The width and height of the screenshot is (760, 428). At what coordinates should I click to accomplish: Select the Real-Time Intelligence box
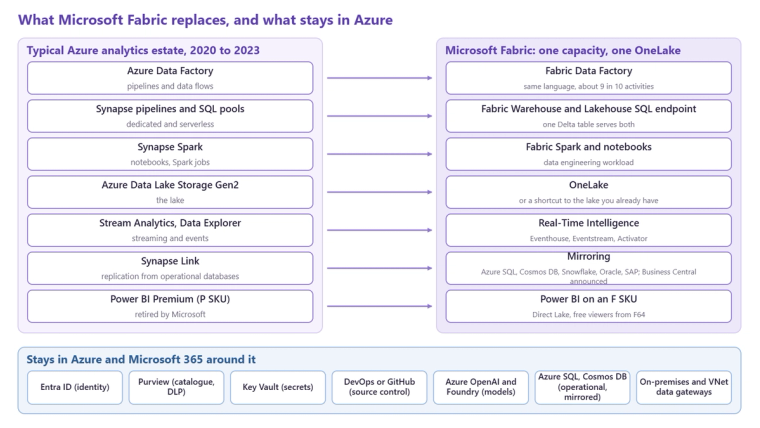(x=588, y=230)
